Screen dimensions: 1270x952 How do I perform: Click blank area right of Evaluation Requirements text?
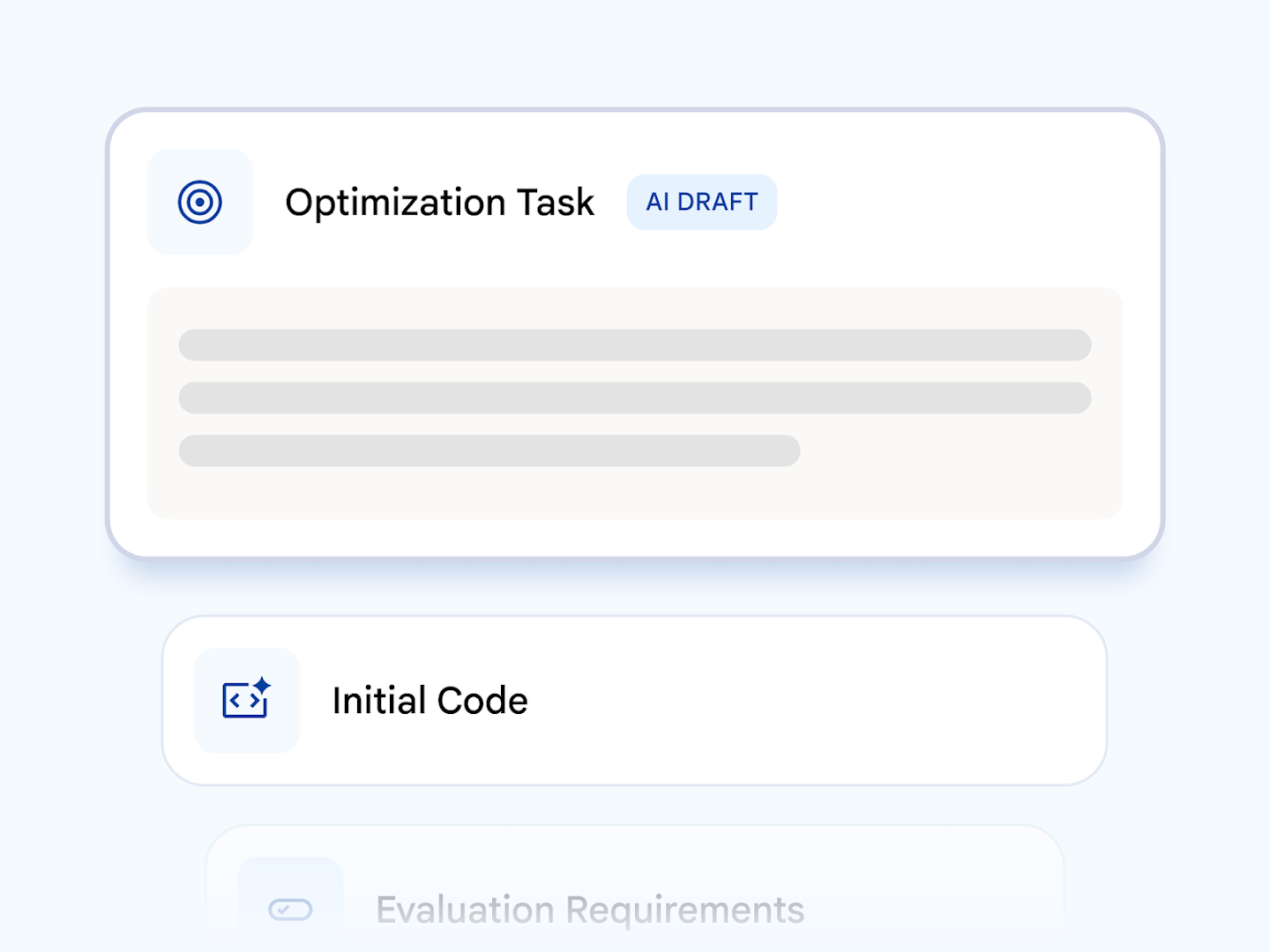[x=930, y=910]
